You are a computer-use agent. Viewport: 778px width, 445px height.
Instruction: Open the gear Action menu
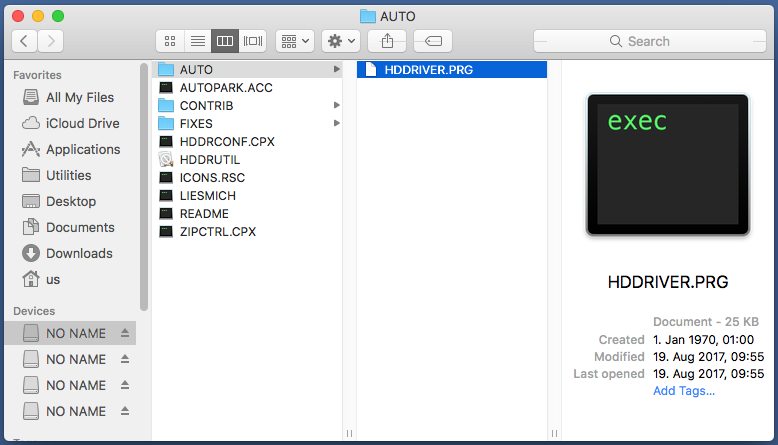coord(341,41)
